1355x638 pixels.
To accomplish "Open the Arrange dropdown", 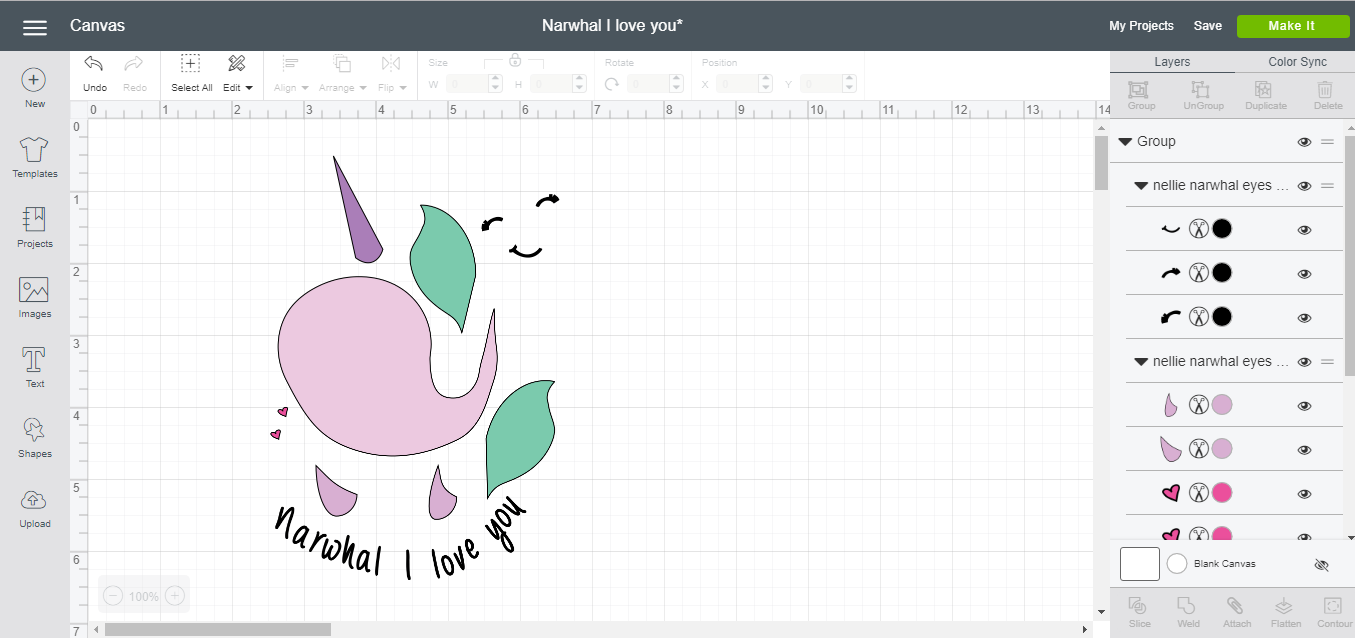I will [341, 87].
